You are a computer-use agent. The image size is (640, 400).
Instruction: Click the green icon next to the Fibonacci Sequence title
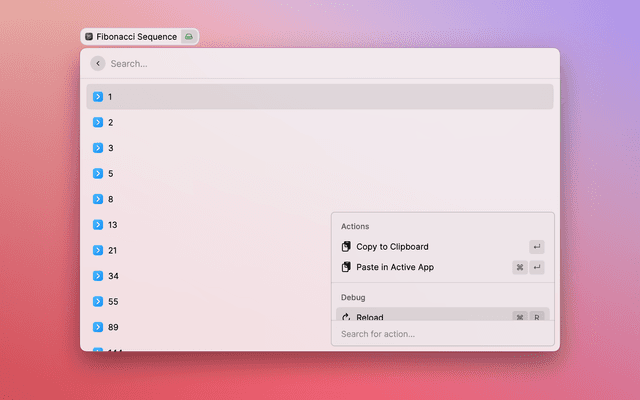point(188,36)
